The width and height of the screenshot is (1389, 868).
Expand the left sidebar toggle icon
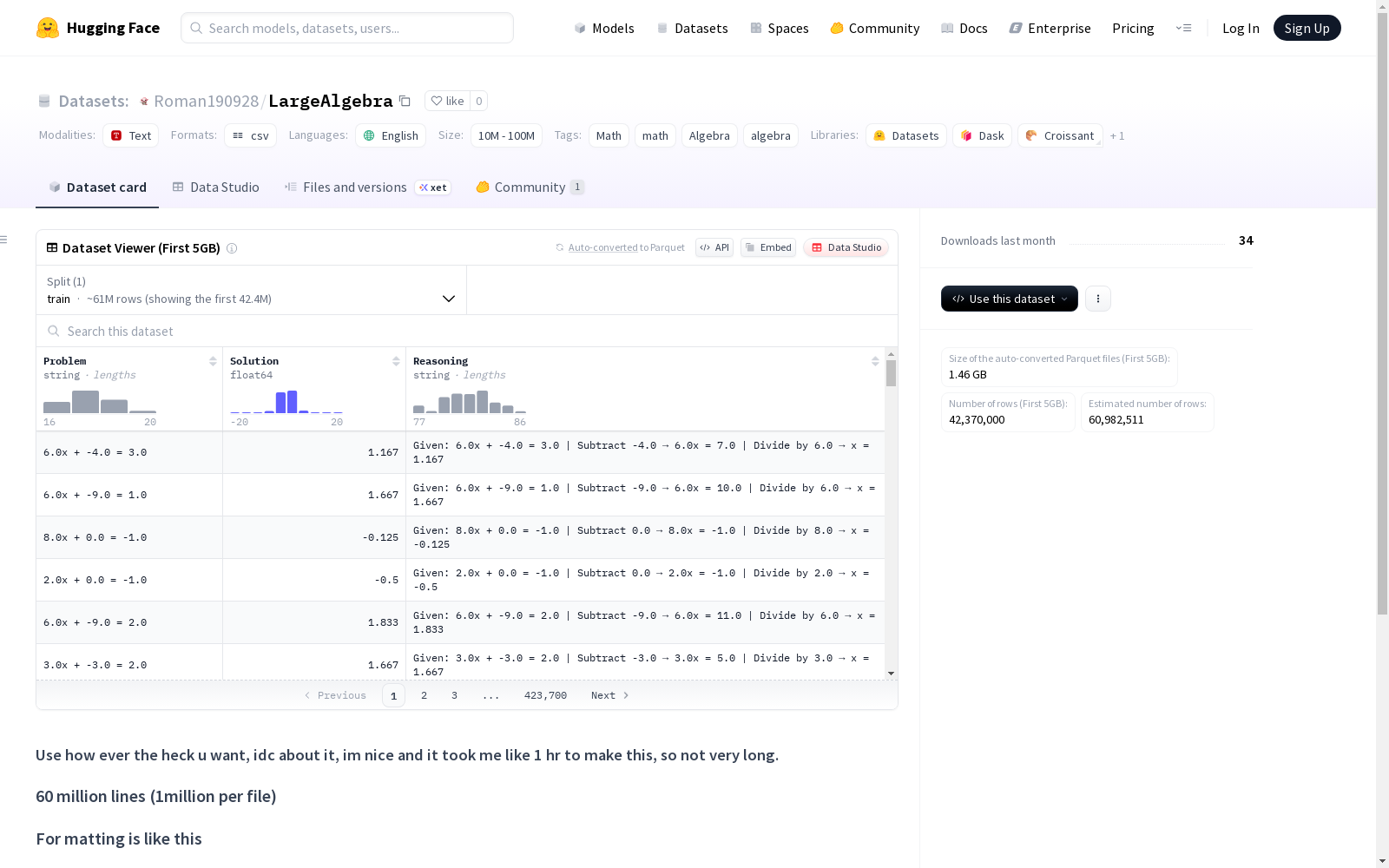point(4,240)
